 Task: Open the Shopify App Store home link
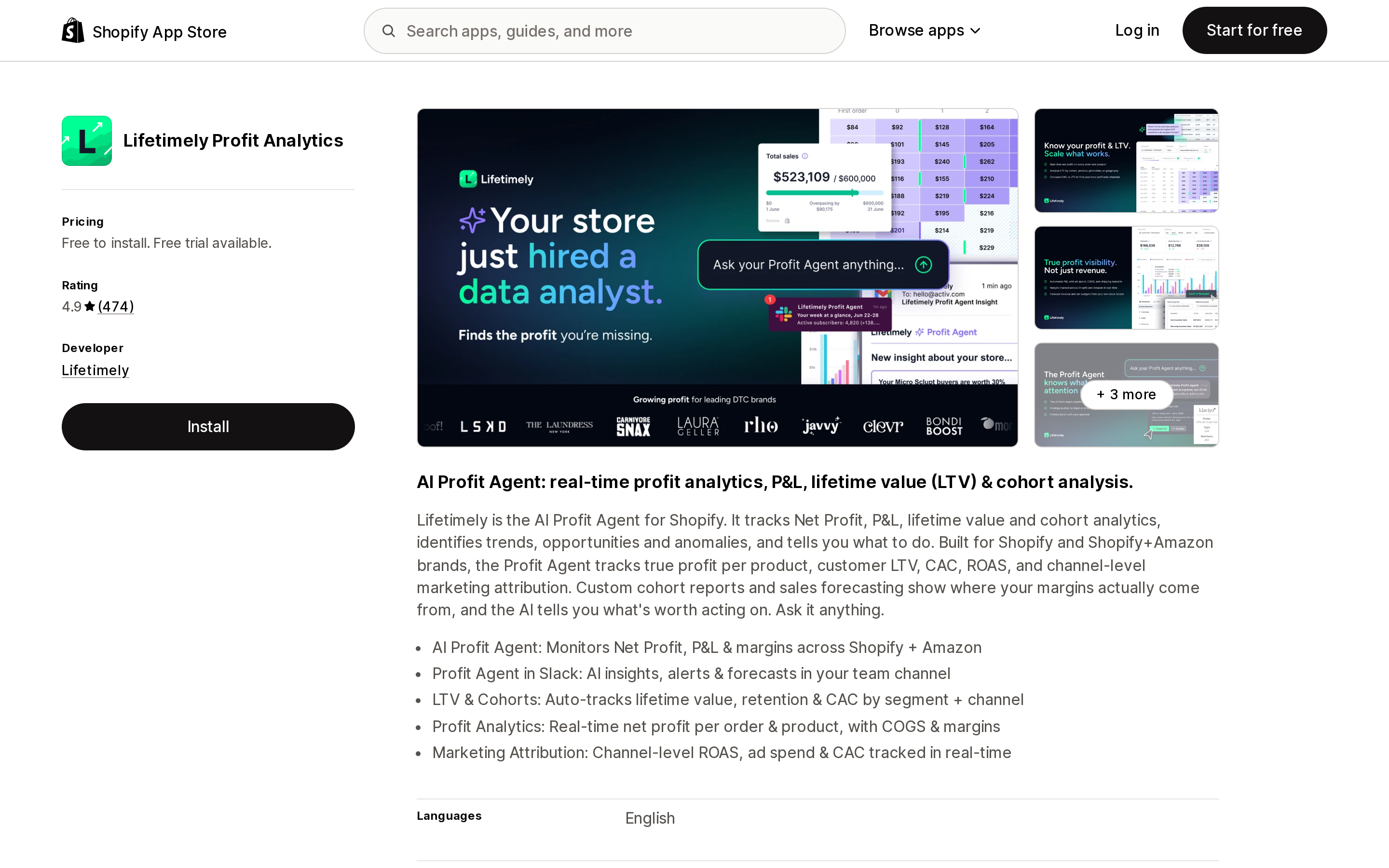pos(144,31)
